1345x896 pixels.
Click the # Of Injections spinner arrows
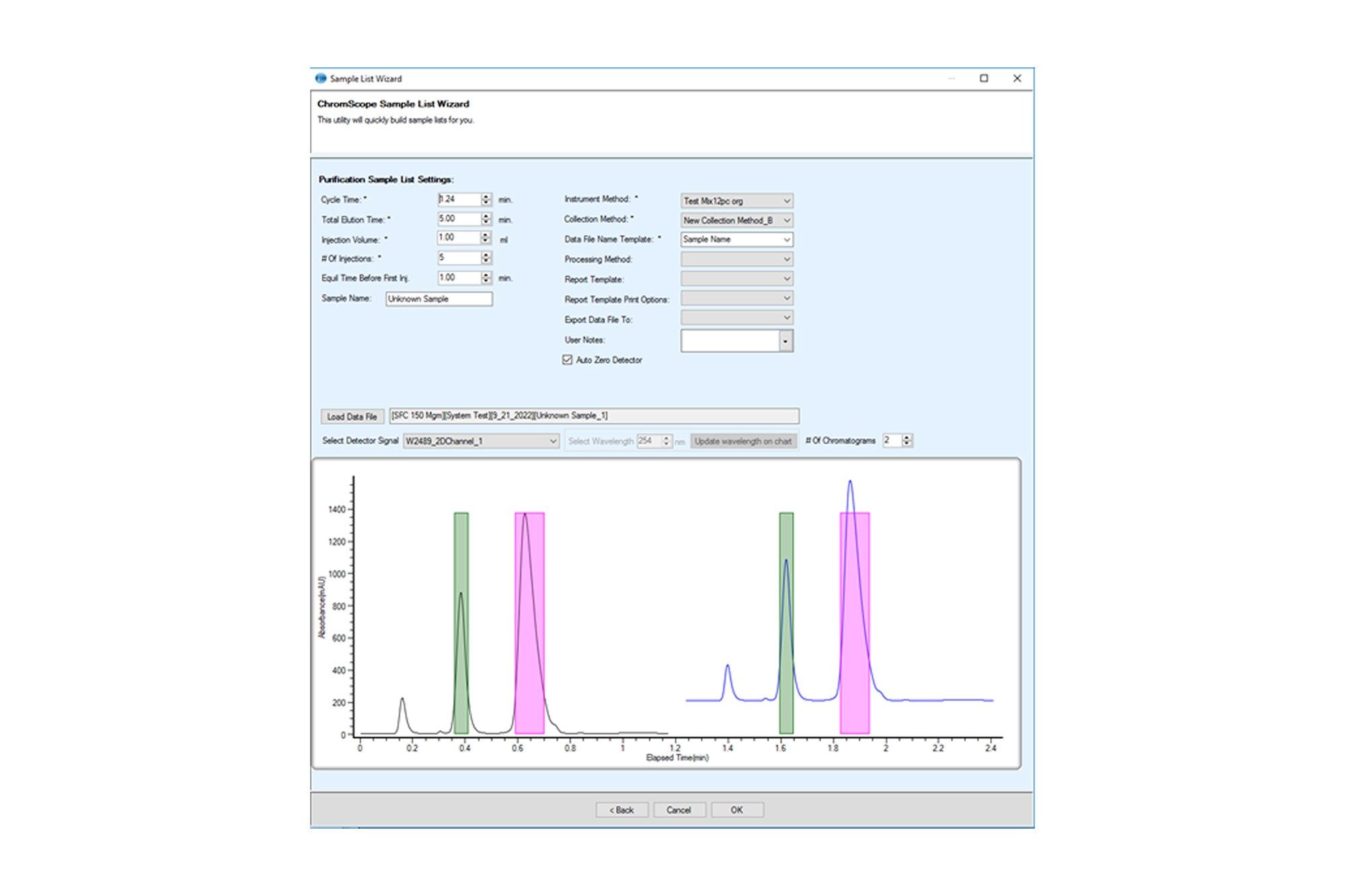pyautogui.click(x=486, y=257)
